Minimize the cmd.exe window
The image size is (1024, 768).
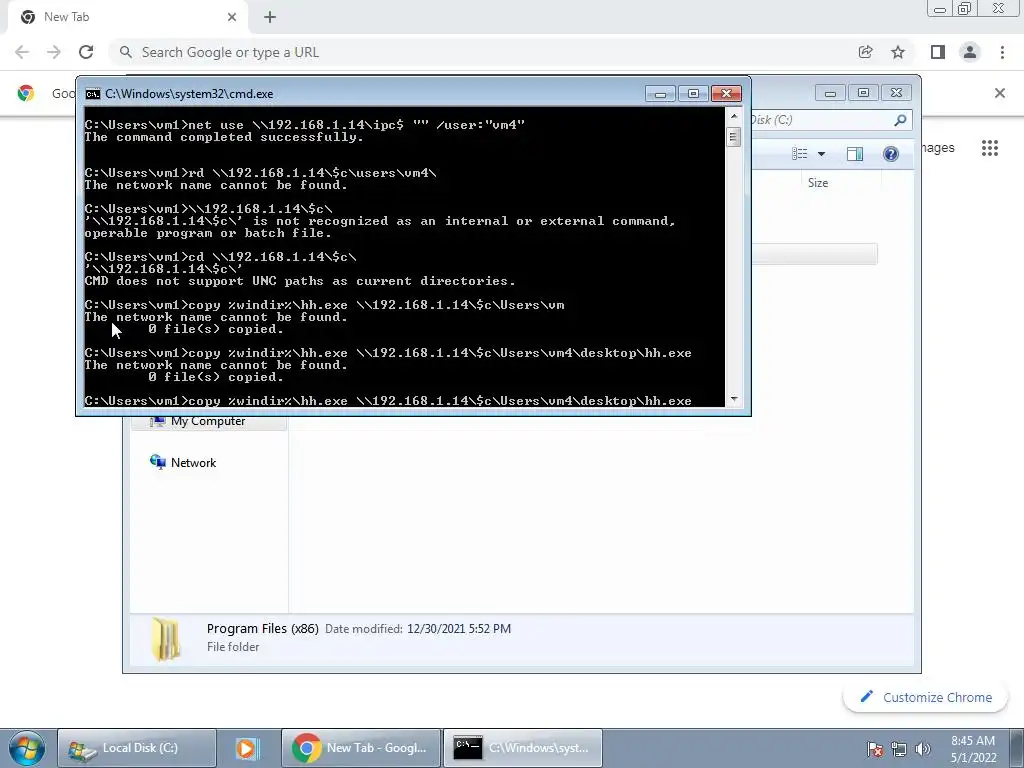coord(660,94)
